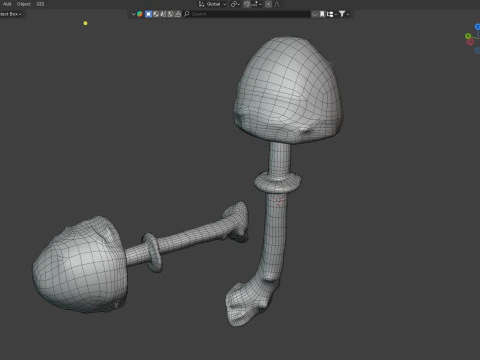This screenshot has height=360, width=480.
Task: Click the red X axis gizmo ball
Action: 470,42
